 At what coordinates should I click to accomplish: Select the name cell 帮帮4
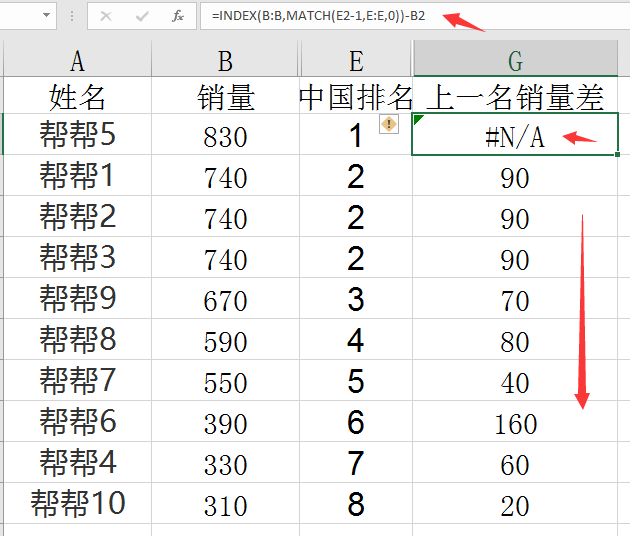coord(78,462)
